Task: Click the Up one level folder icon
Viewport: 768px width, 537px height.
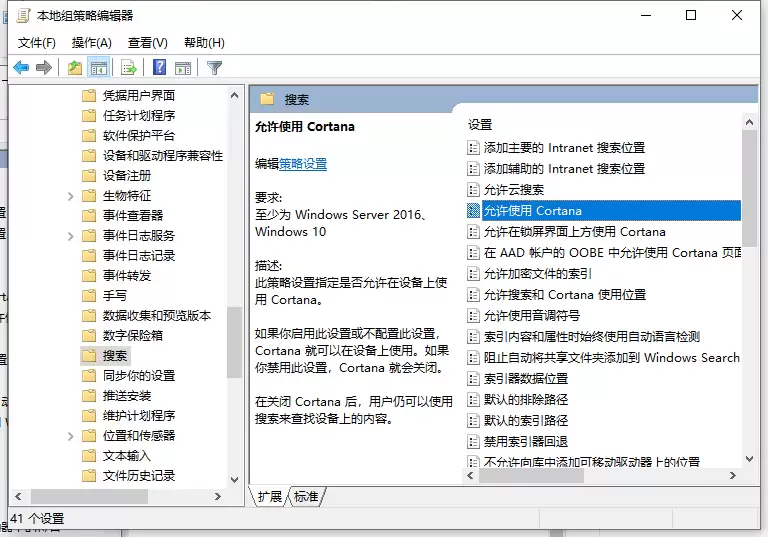Action: [x=75, y=68]
